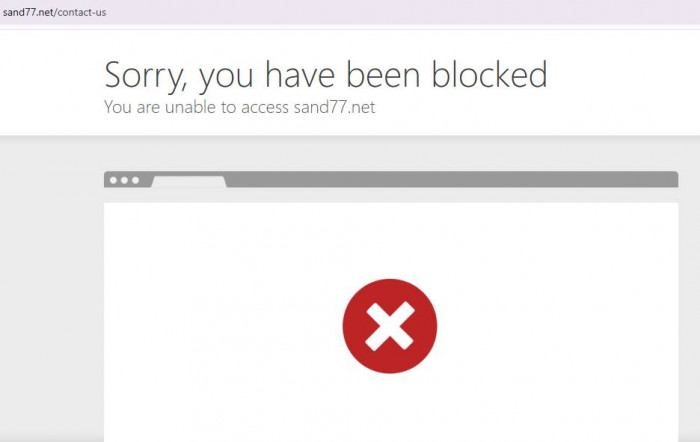Select the sand77.net/contact-us address bar URL
Image resolution: width=700 pixels, height=442 pixels.
click(x=54, y=13)
